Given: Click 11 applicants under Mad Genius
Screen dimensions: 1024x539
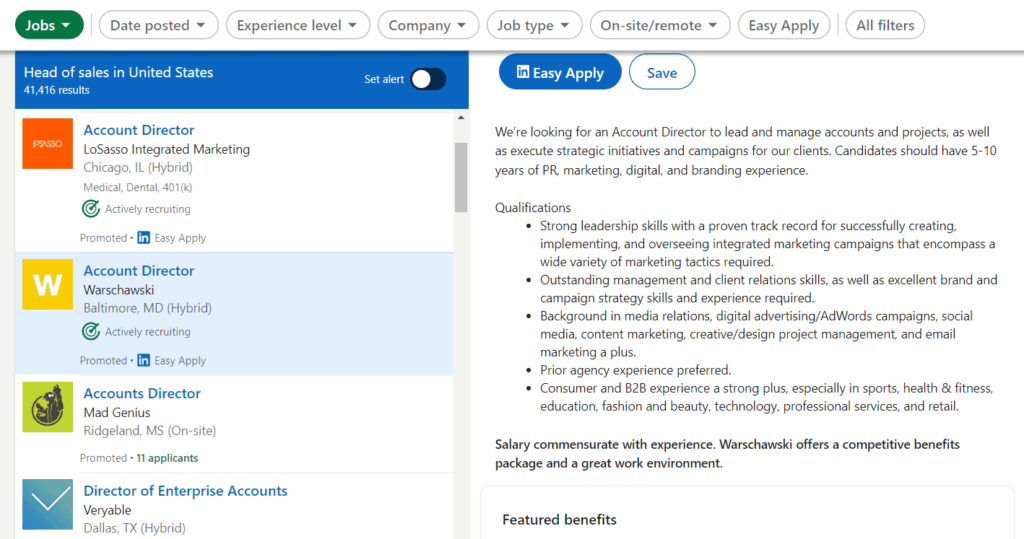Looking at the screenshot, I should (x=167, y=458).
